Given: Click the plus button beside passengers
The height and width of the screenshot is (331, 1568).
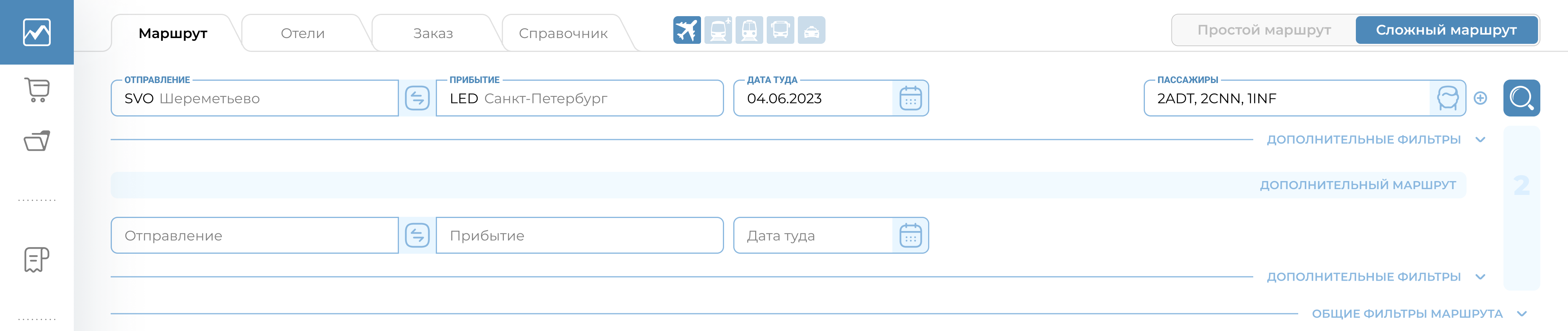Looking at the screenshot, I should [1480, 98].
